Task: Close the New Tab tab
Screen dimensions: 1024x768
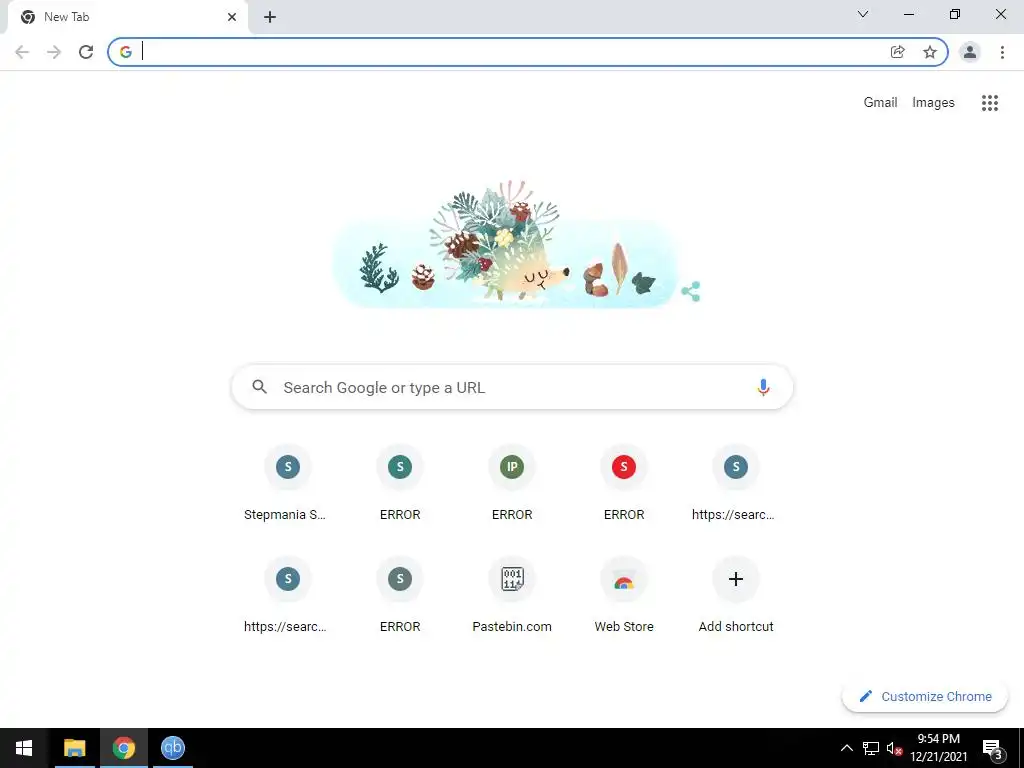Action: [232, 17]
